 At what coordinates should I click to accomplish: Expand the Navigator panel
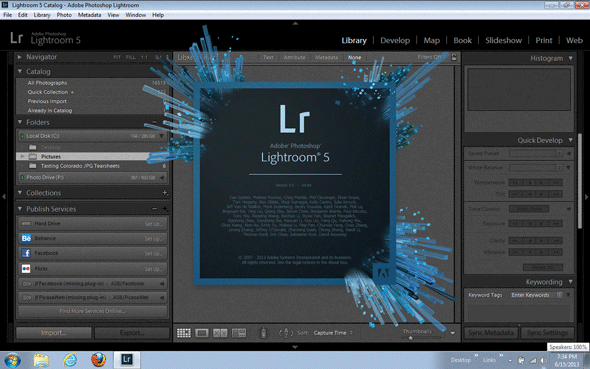[20, 57]
